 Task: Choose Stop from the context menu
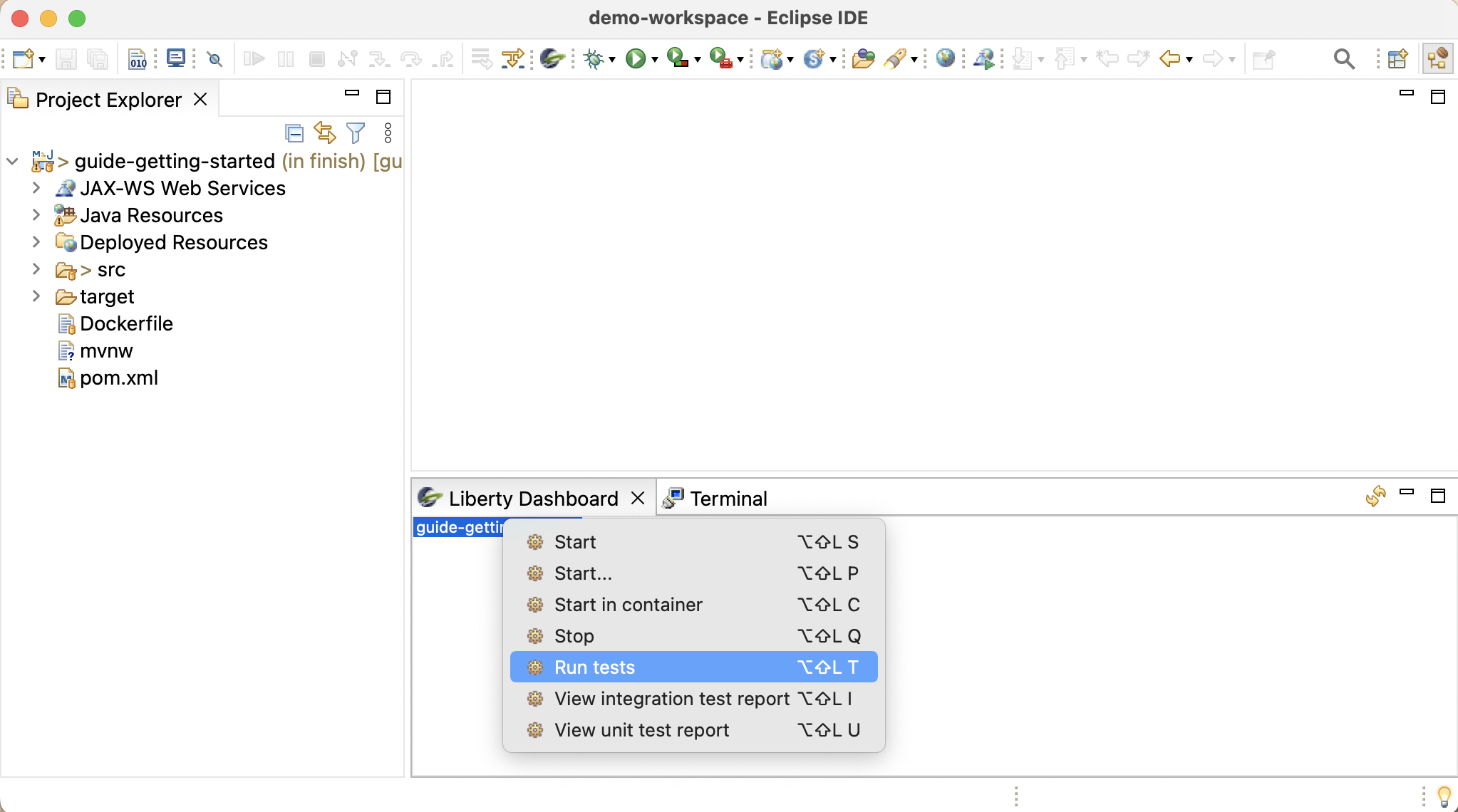pyautogui.click(x=693, y=636)
